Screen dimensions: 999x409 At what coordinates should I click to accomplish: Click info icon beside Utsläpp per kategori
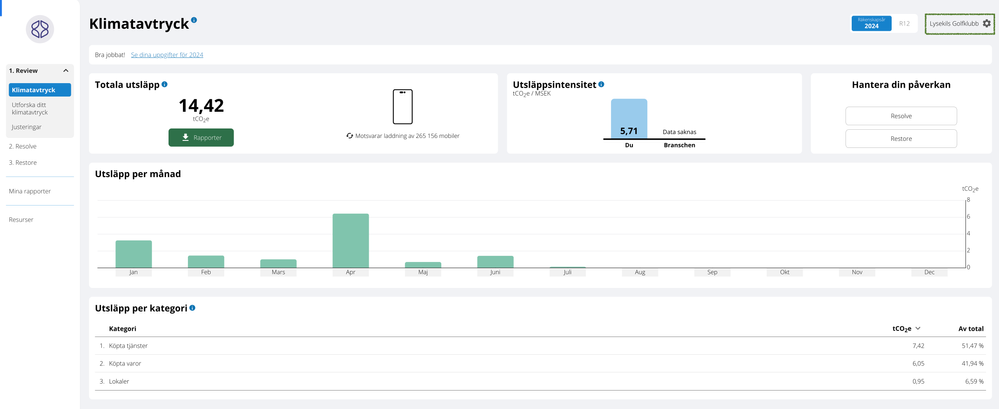tap(192, 308)
